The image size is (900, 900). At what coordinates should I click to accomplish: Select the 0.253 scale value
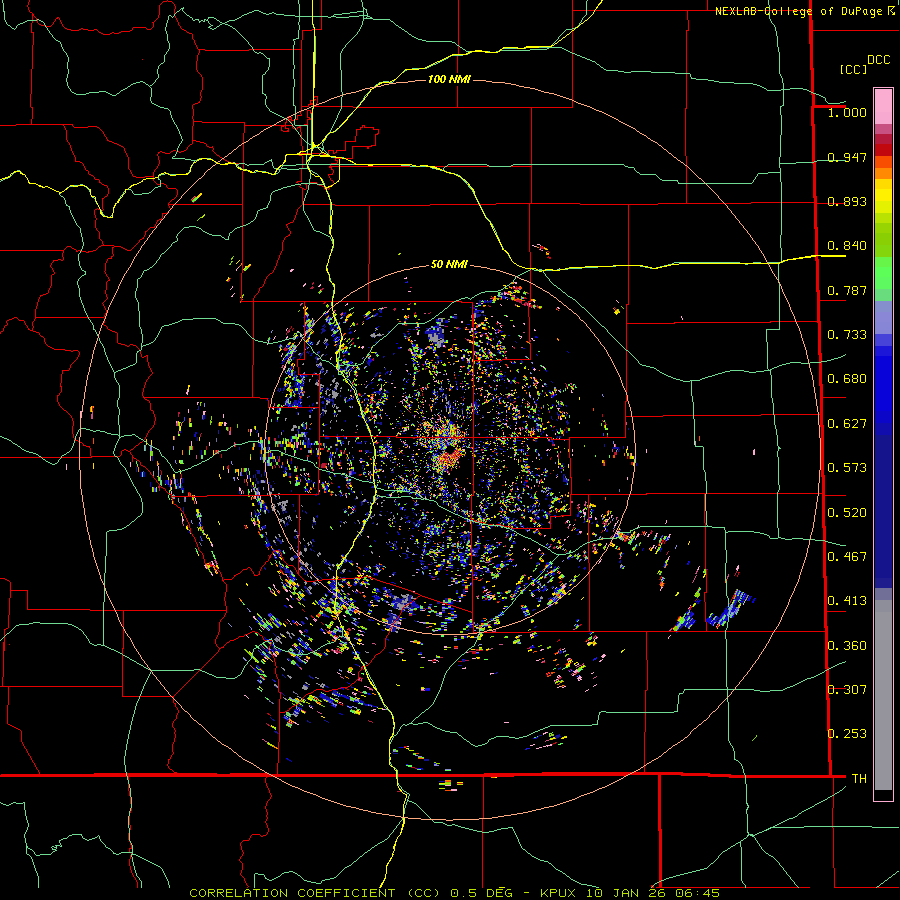[x=847, y=734]
